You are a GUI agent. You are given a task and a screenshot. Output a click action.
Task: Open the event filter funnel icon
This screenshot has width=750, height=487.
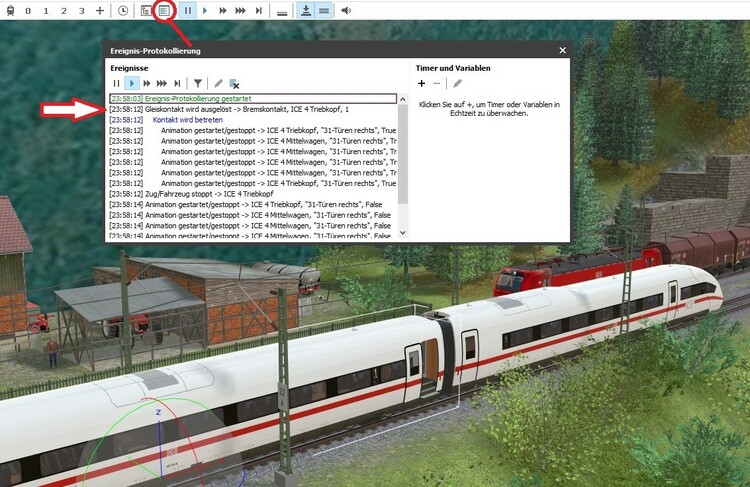(198, 83)
